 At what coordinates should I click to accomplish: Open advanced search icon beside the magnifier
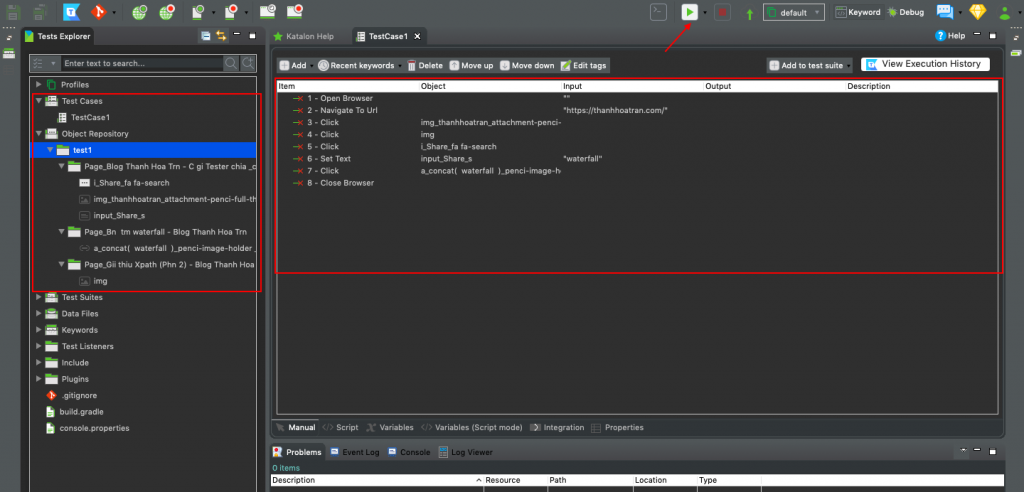[248, 63]
